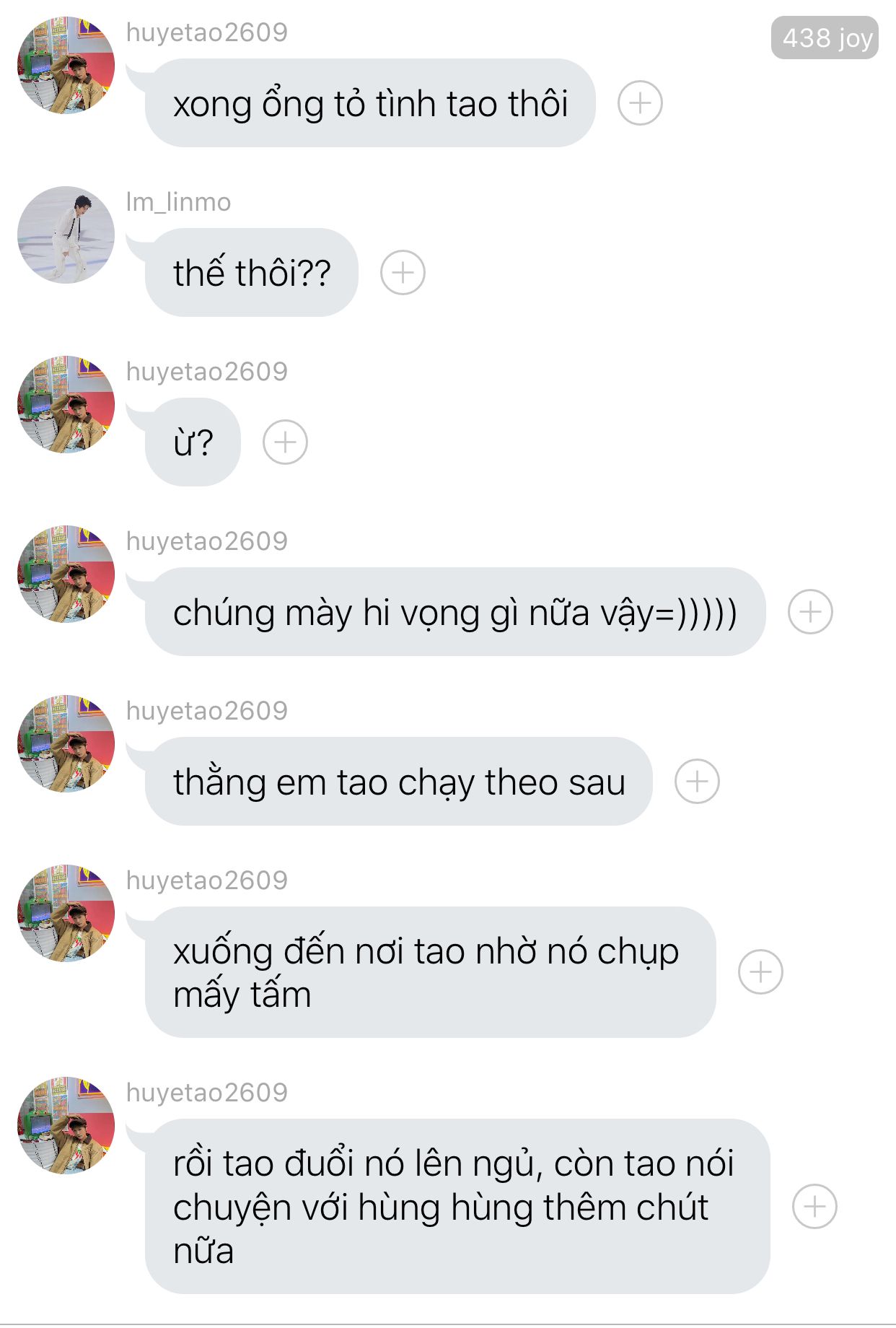The image size is (896, 1328).
Task: Click huyetao2609 username above "xuống đến nơi" message
Action: (x=207, y=881)
